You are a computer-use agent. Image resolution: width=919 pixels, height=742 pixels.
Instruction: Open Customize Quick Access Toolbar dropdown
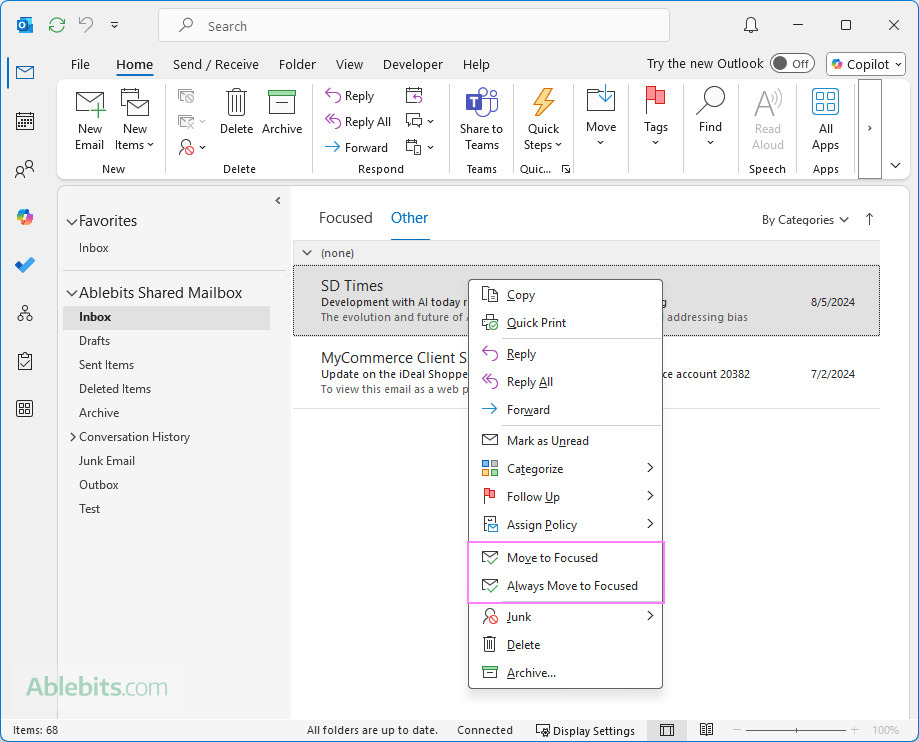click(x=114, y=25)
